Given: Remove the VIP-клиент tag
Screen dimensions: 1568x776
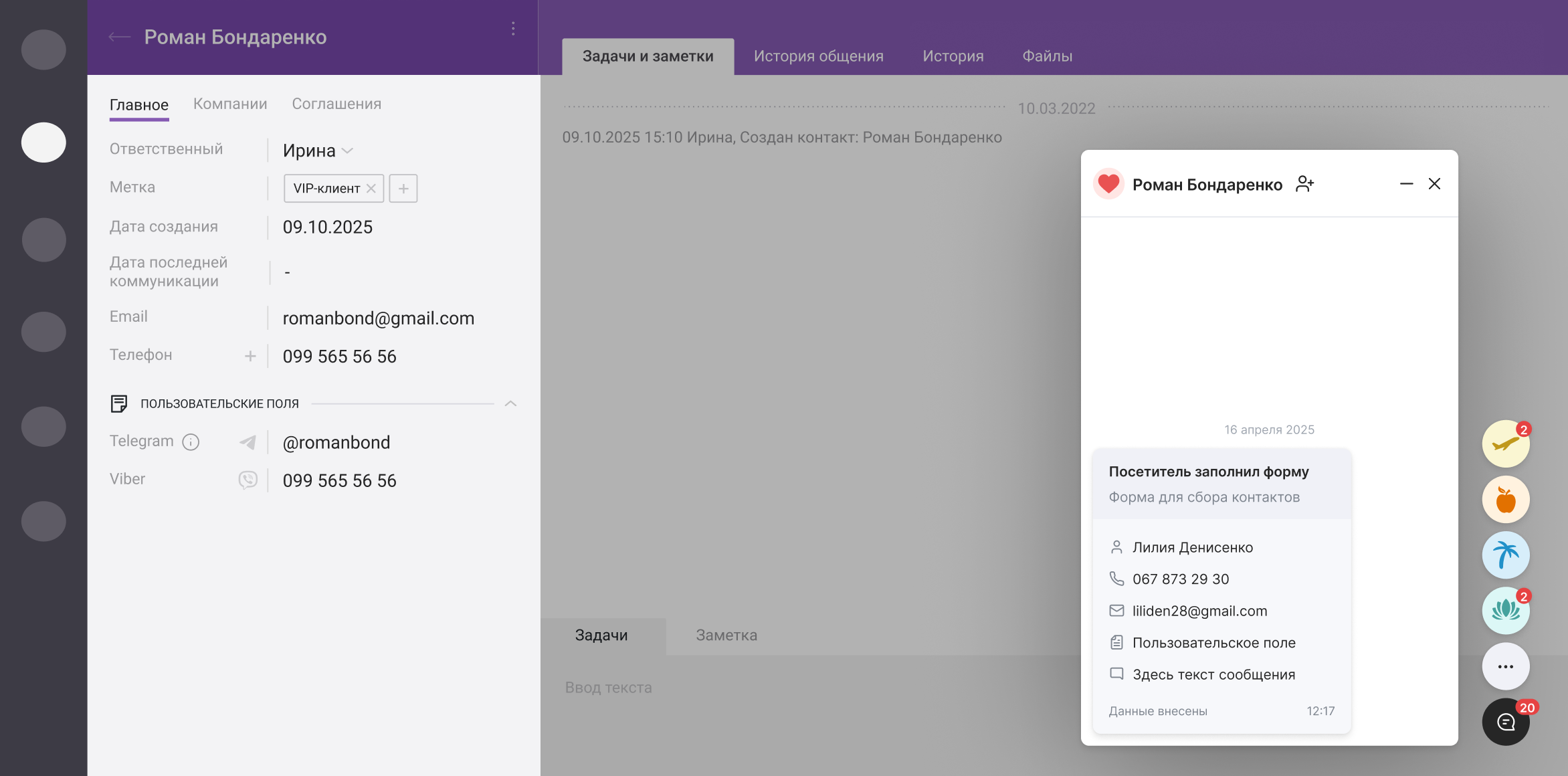Looking at the screenshot, I should point(371,189).
